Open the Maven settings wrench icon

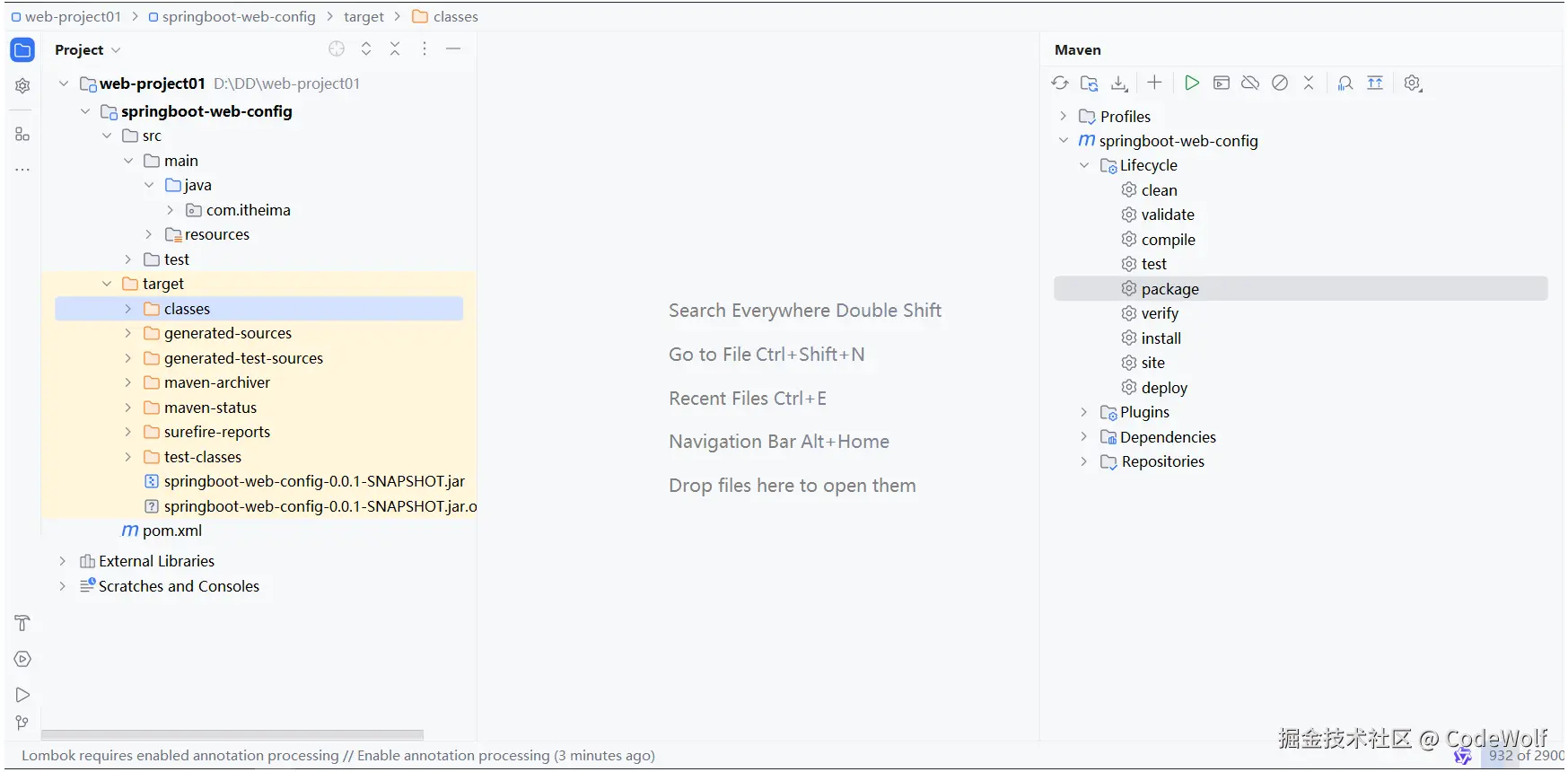[x=1413, y=83]
